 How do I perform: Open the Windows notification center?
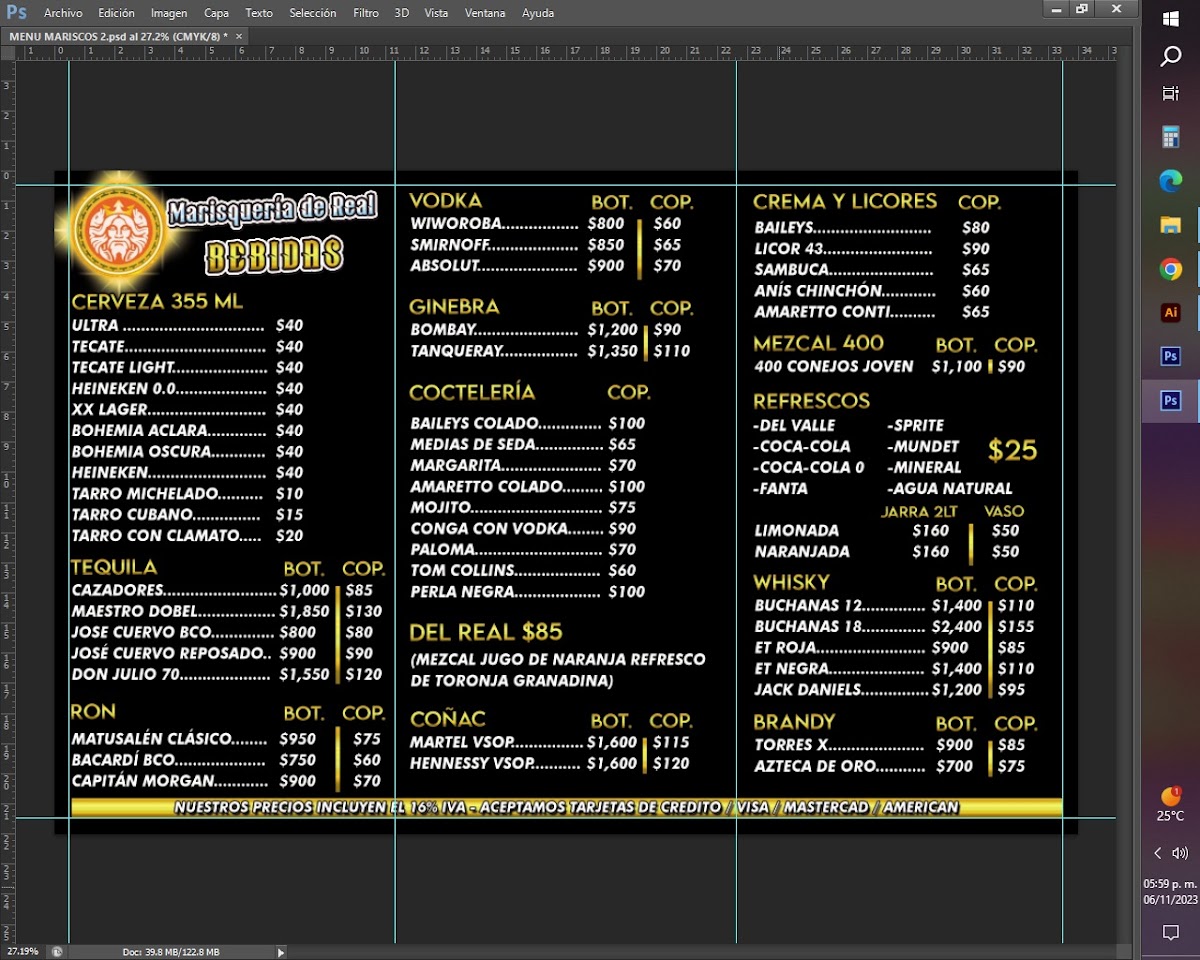(1171, 932)
